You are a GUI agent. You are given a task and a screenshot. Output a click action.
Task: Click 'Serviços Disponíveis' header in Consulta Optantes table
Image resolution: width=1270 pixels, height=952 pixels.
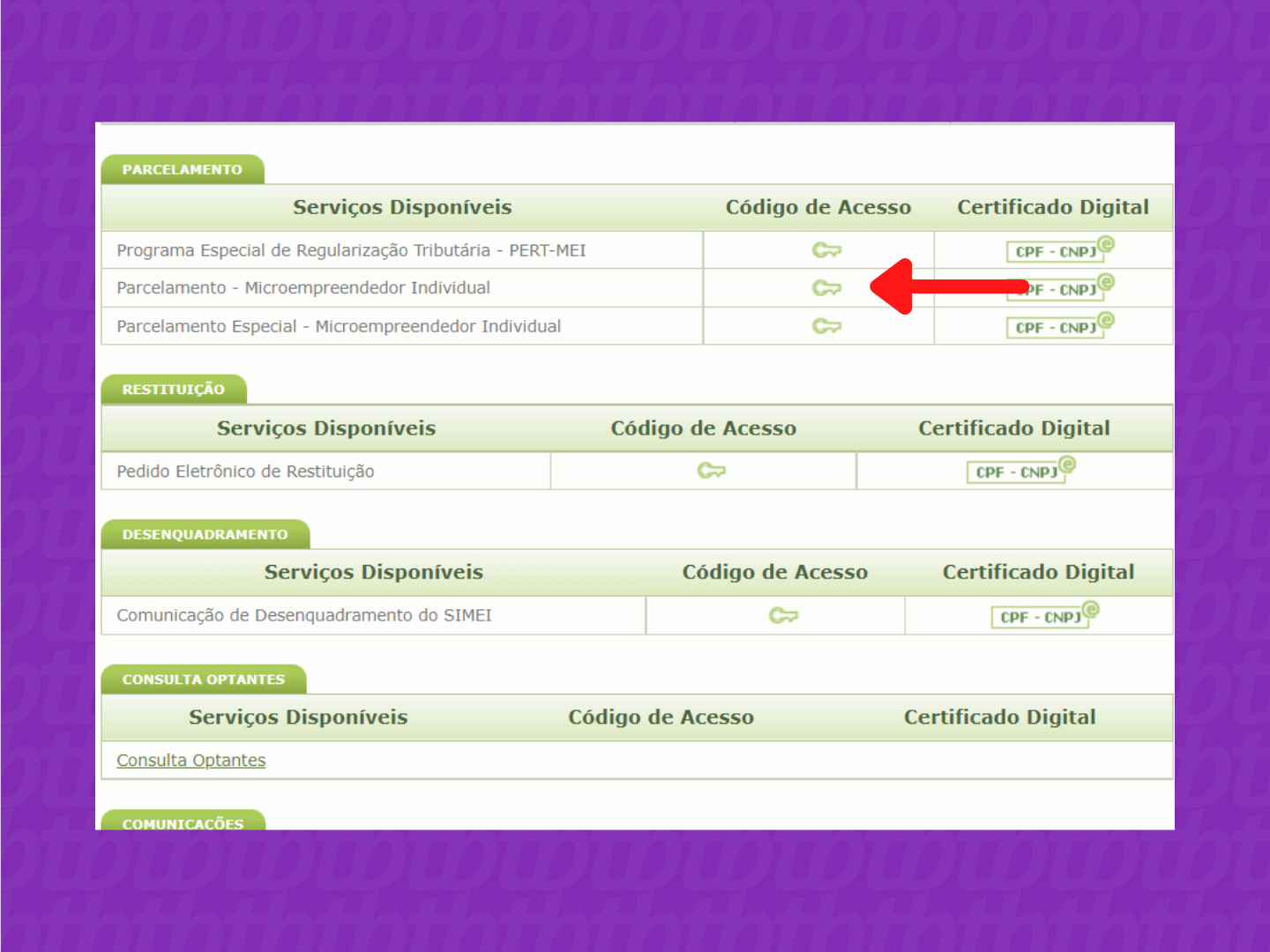298,718
